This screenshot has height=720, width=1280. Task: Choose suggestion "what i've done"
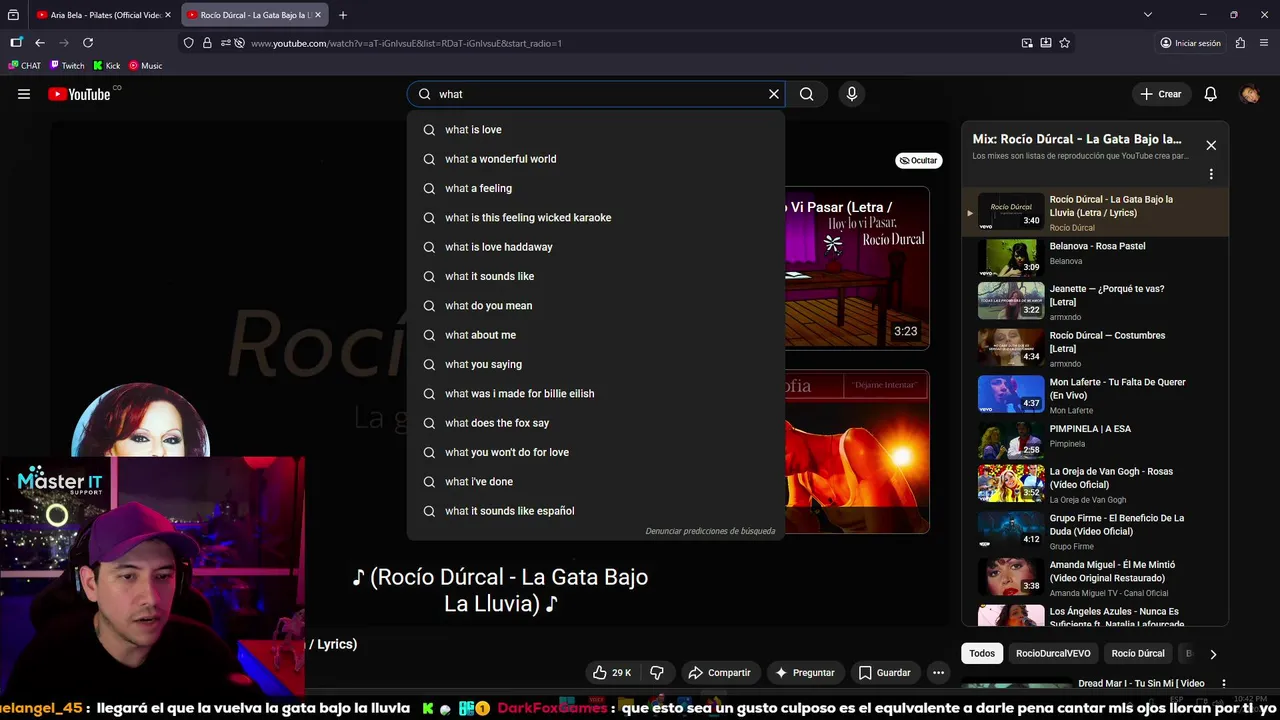(x=596, y=482)
